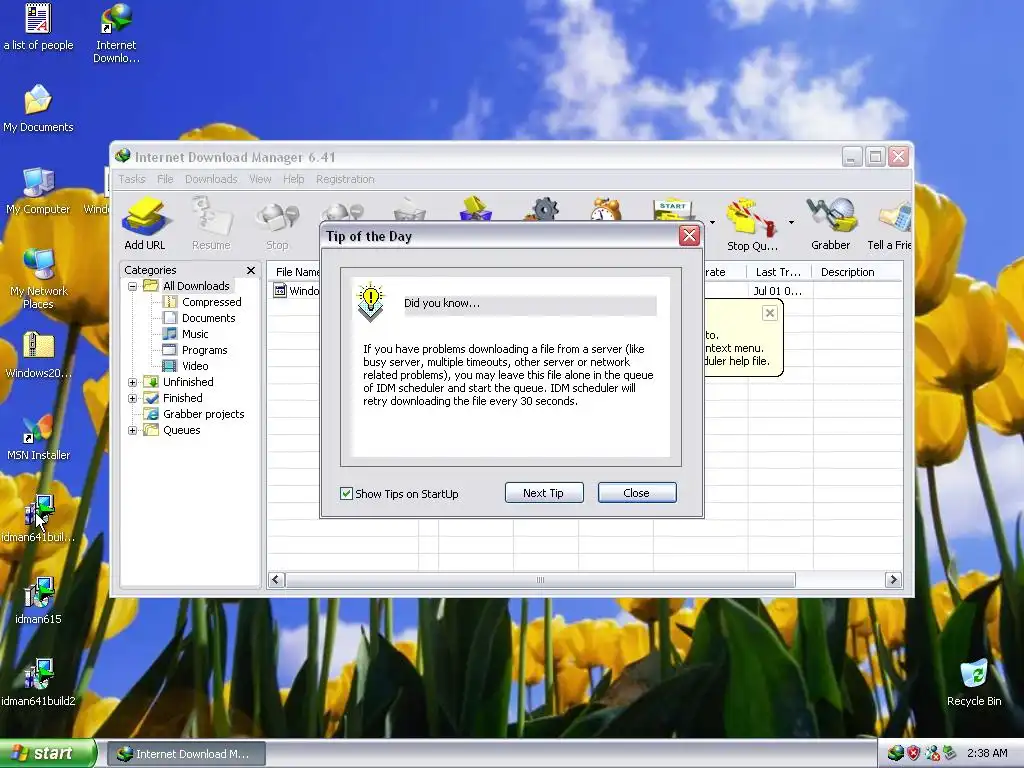Image resolution: width=1024 pixels, height=768 pixels.
Task: Expand the Finished tree node
Action: pyautogui.click(x=133, y=398)
